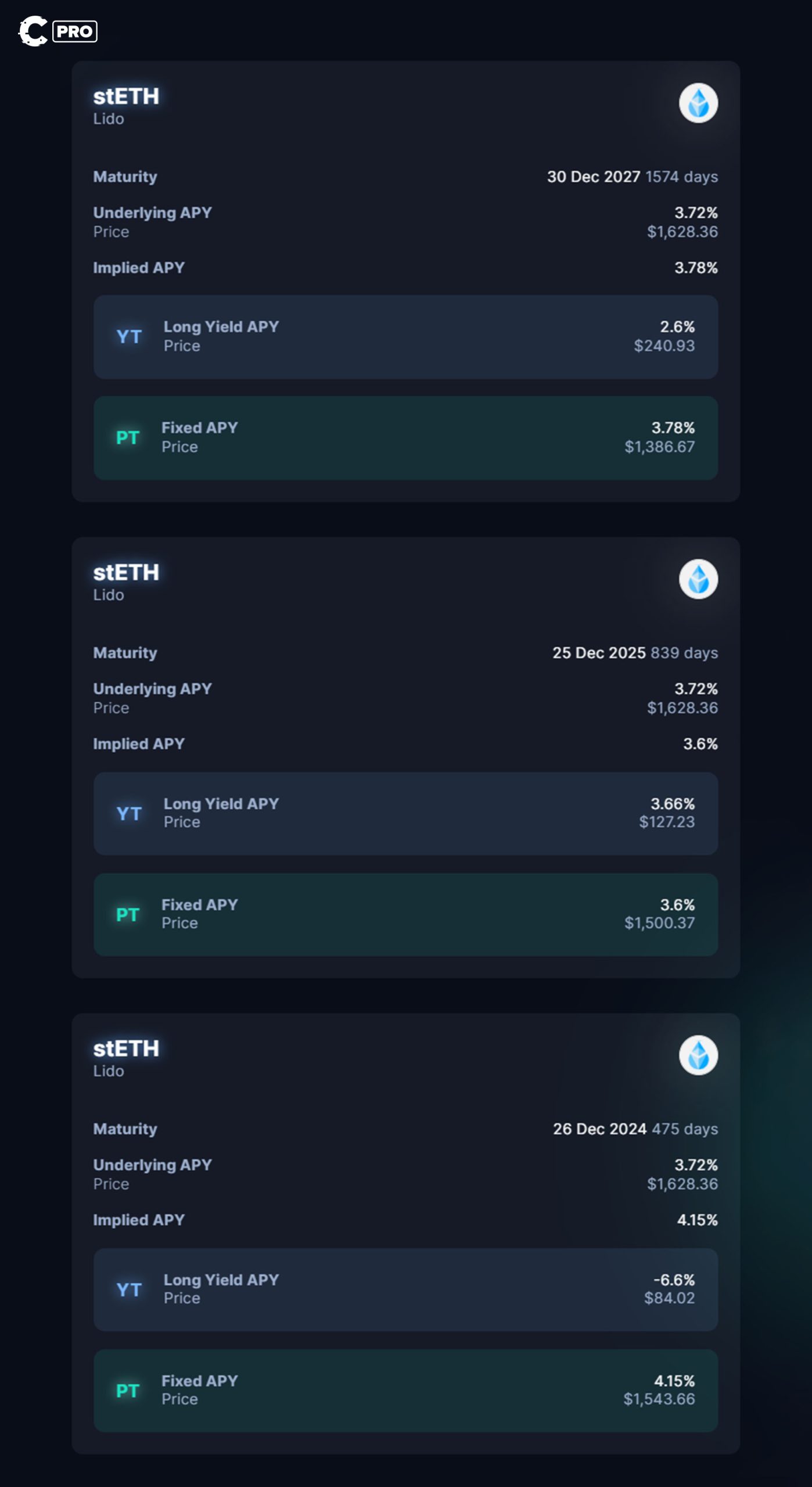
Task: Click the 26 Dec 2024 maturity date
Action: pos(599,1129)
